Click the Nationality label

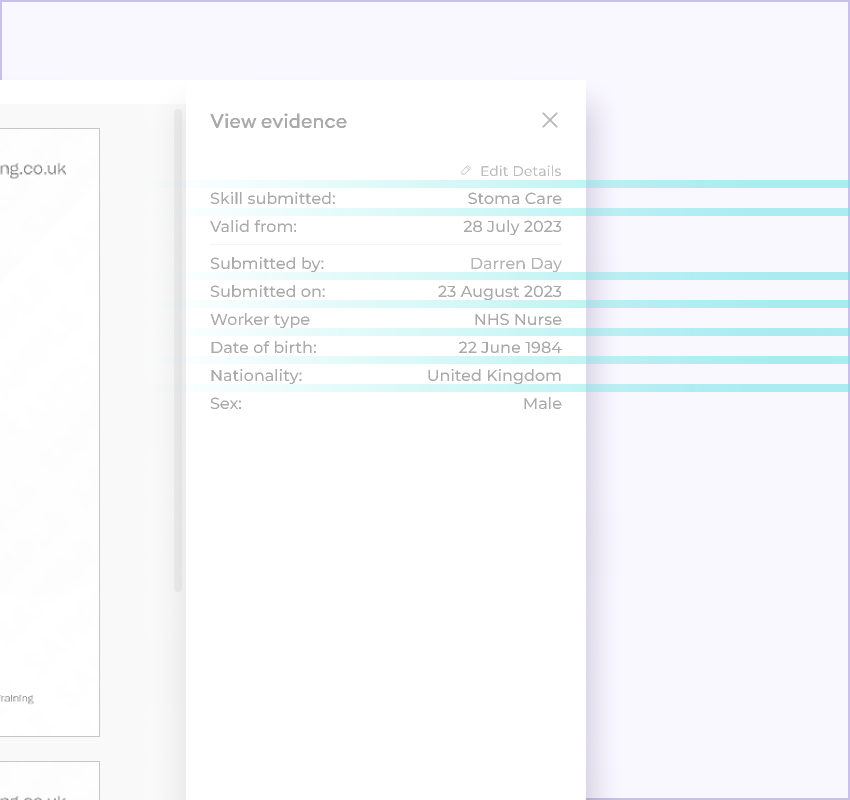click(256, 376)
